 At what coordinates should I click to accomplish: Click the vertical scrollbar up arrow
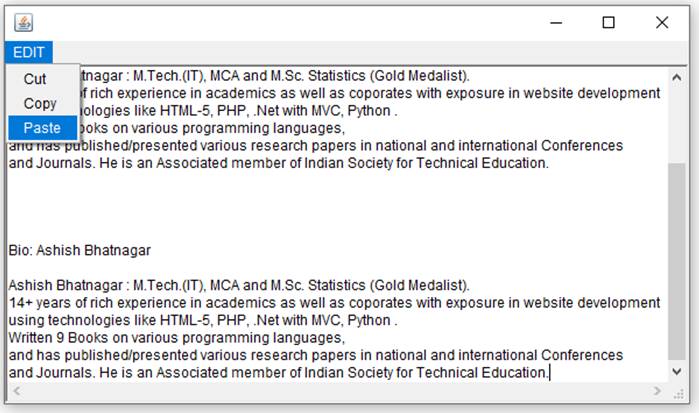point(678,77)
